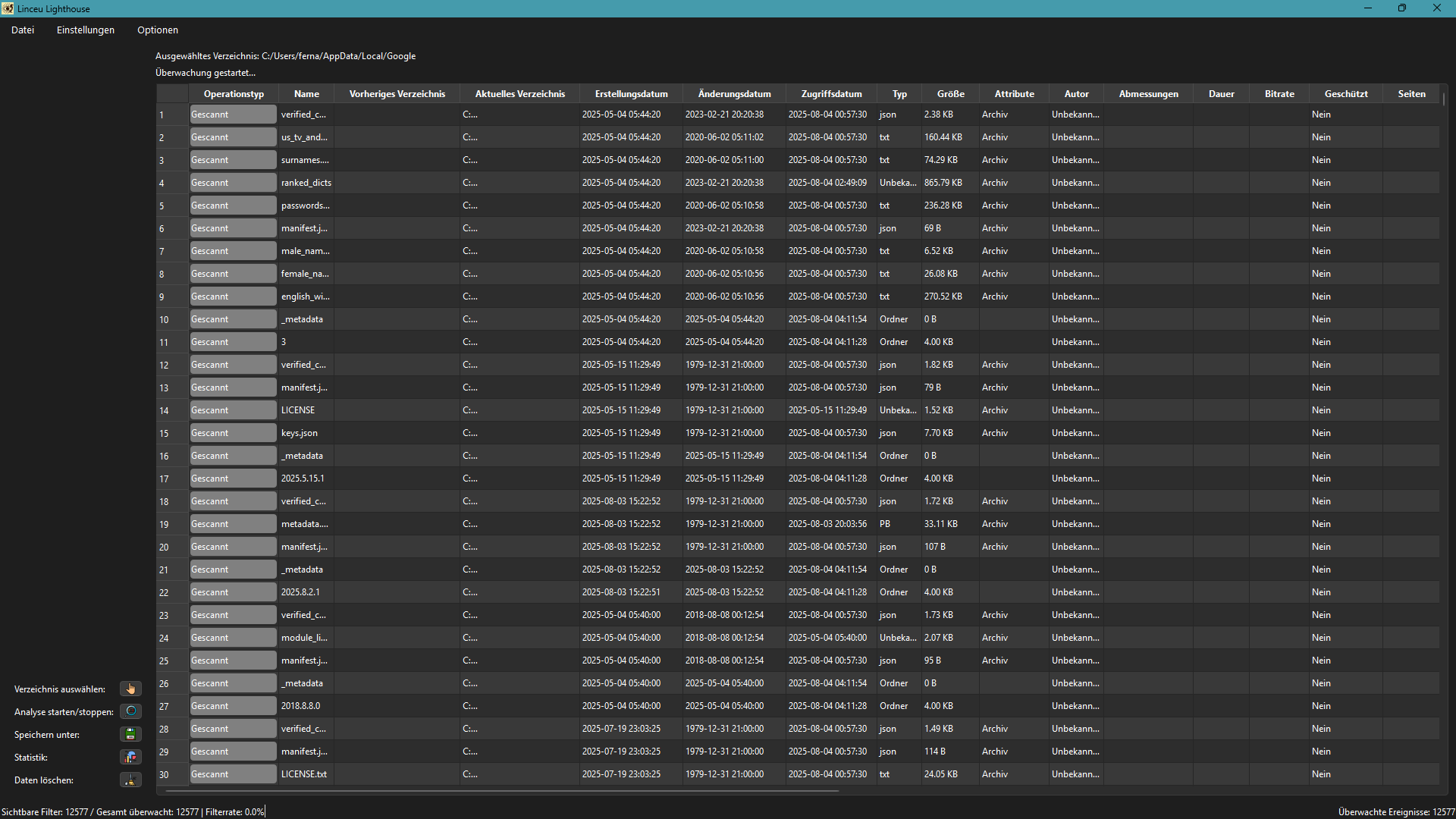Open the Einstellungen menu

tap(86, 30)
